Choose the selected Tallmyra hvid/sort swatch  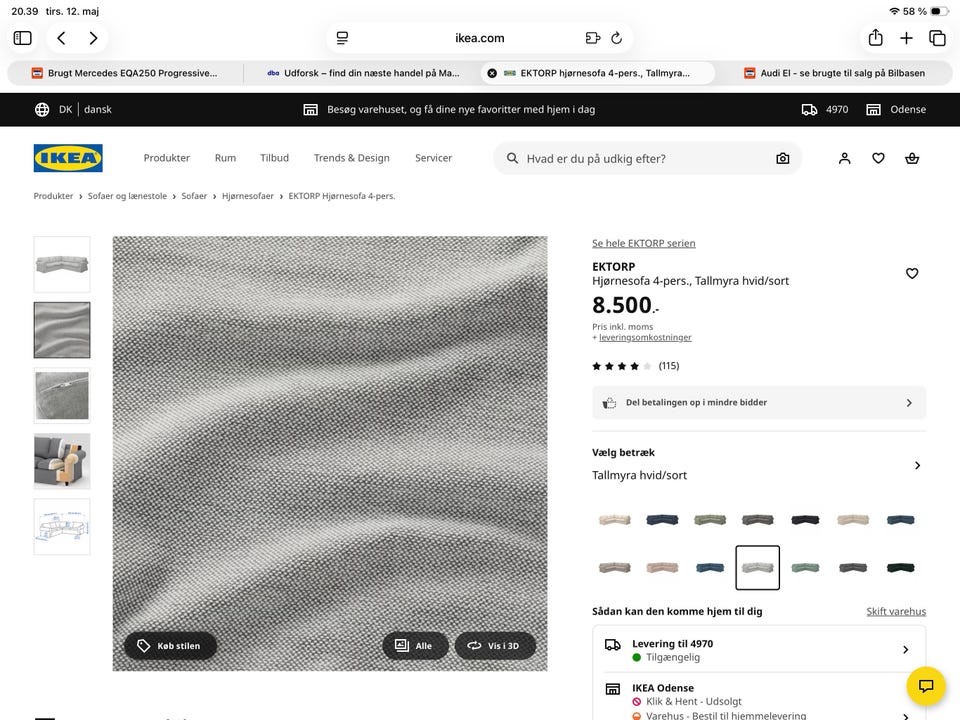(x=757, y=568)
